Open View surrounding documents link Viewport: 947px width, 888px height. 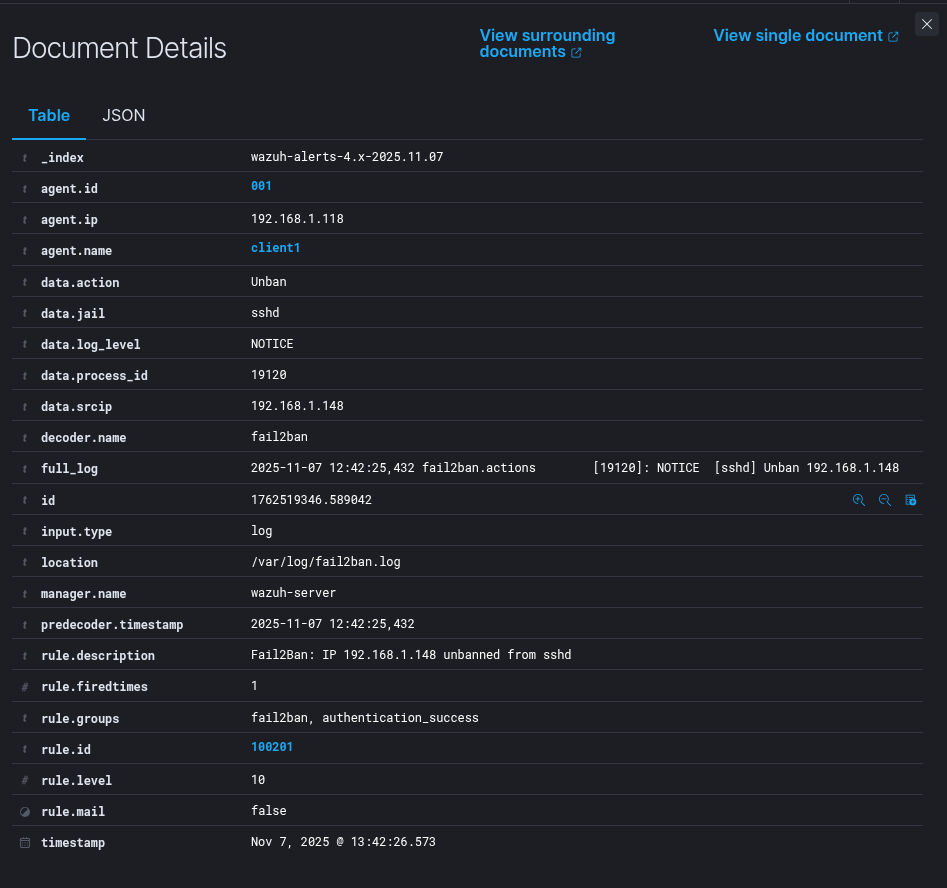(547, 43)
